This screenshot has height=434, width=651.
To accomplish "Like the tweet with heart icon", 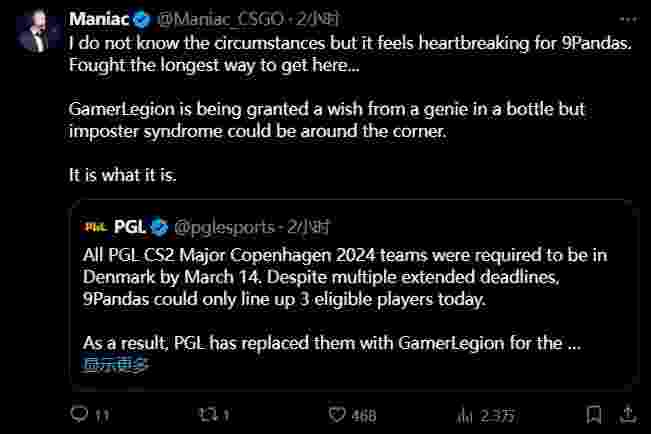I will 335,414.
